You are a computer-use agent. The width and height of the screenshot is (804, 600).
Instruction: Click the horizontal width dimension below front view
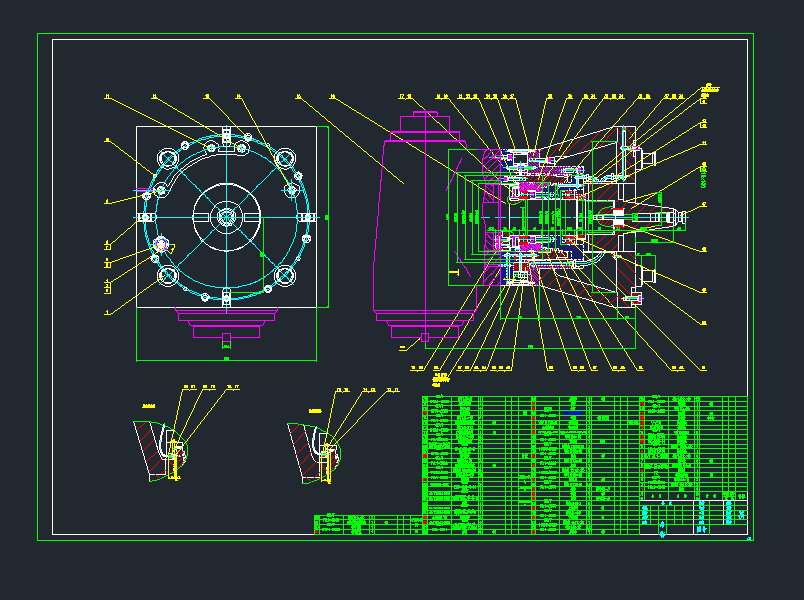tap(226, 357)
